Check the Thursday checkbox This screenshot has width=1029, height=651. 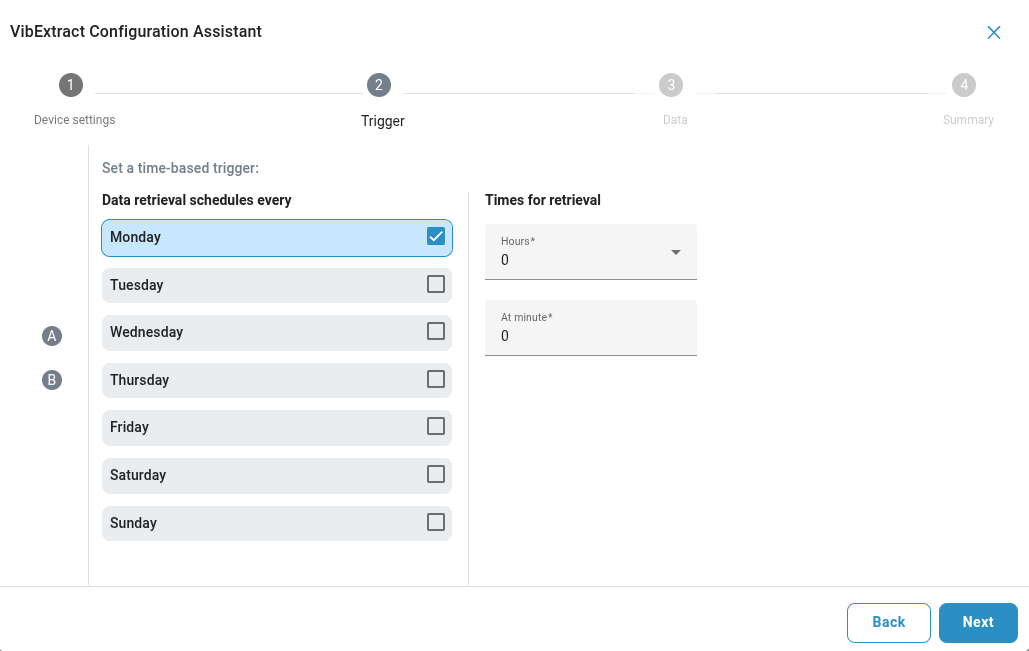[436, 379]
